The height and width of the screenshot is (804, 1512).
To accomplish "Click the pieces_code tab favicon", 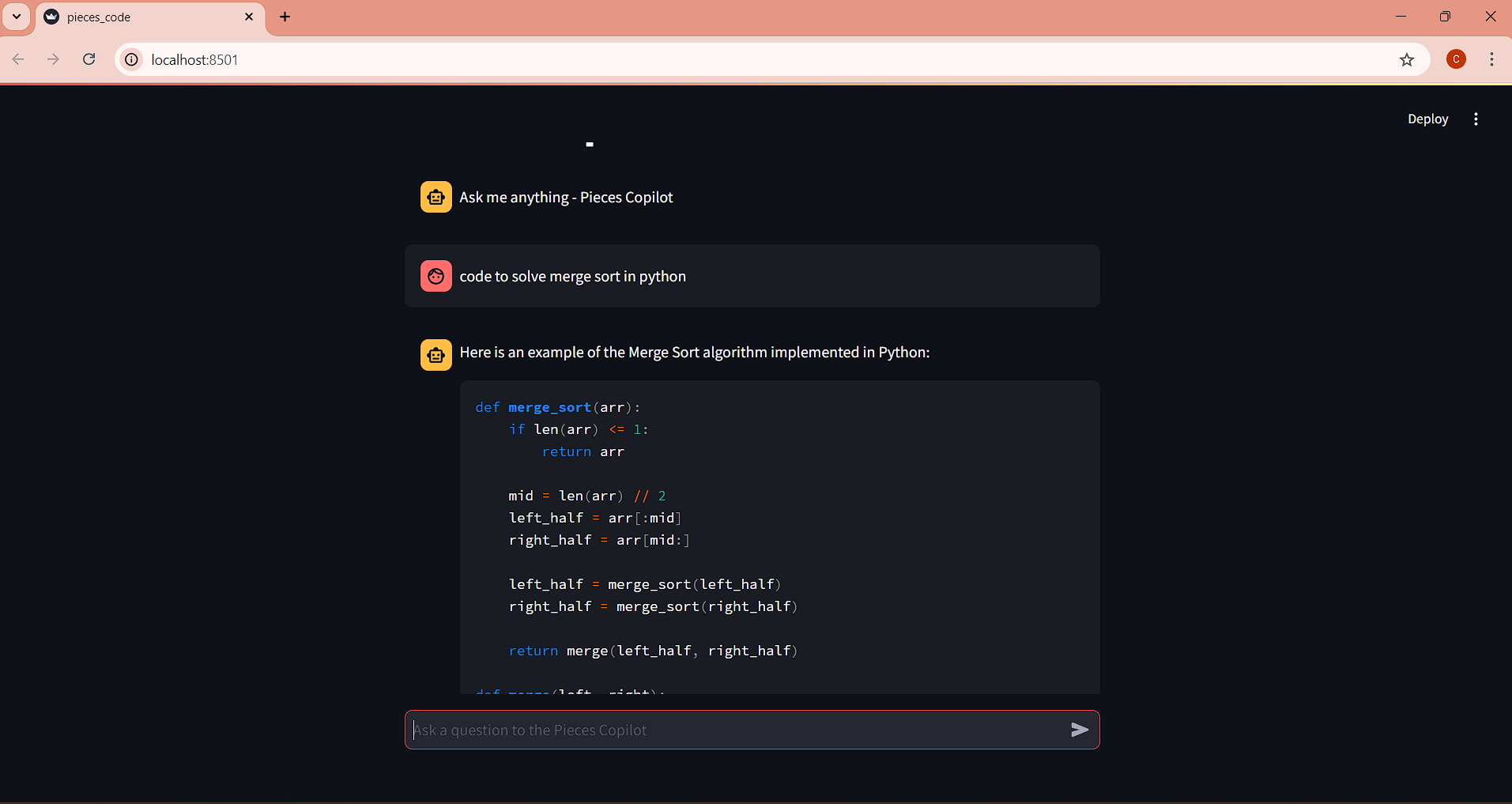I will (51, 17).
